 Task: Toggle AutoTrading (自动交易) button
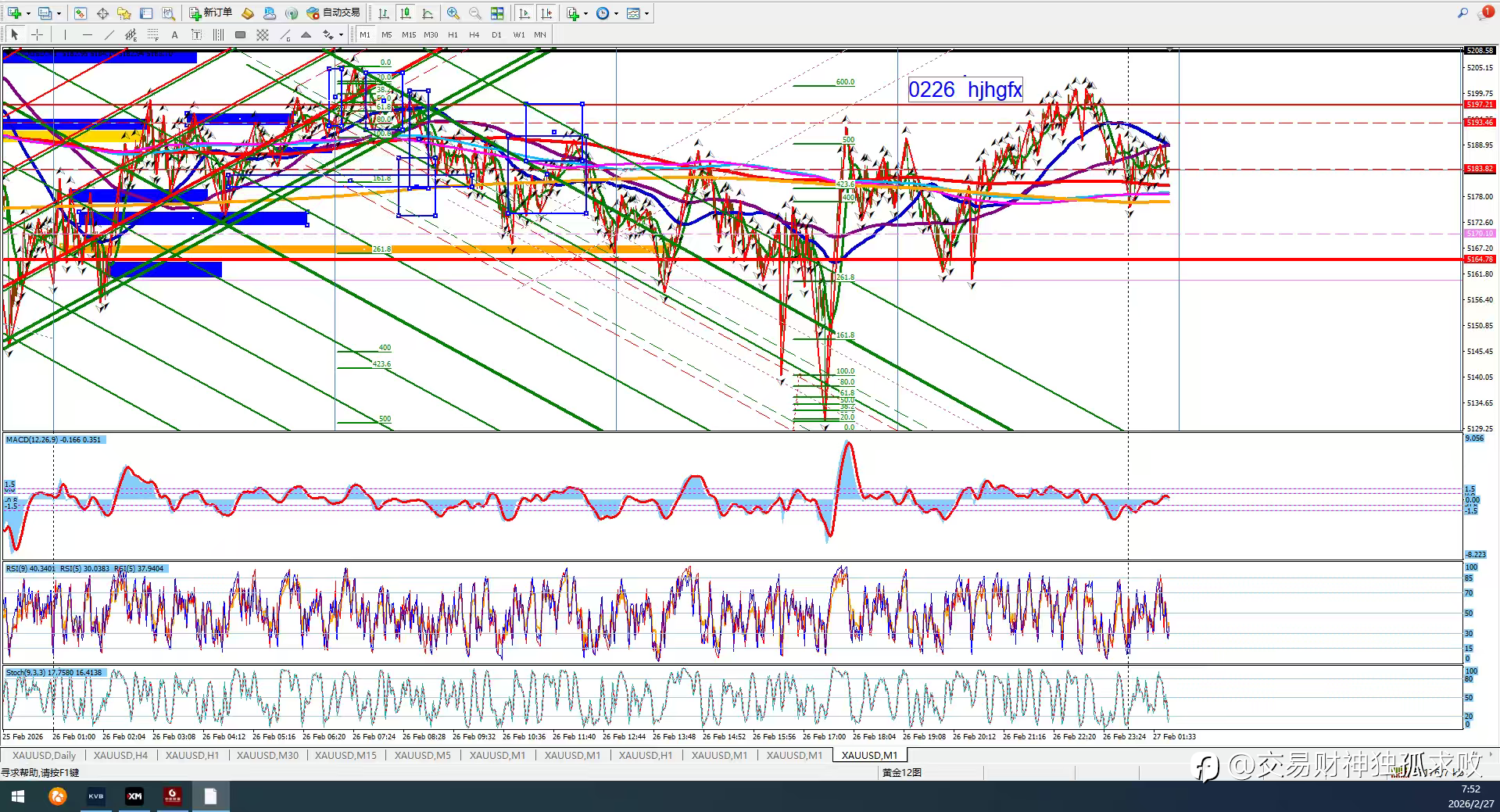point(334,13)
